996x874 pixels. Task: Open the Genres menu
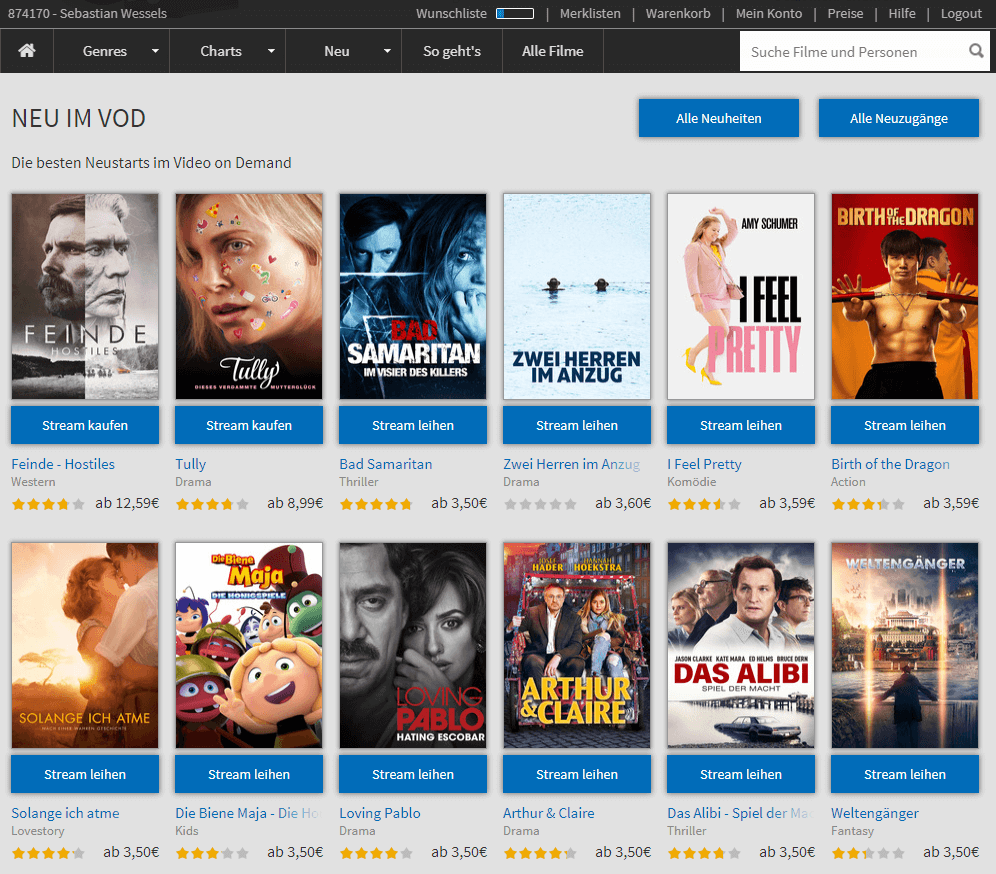[x=105, y=51]
